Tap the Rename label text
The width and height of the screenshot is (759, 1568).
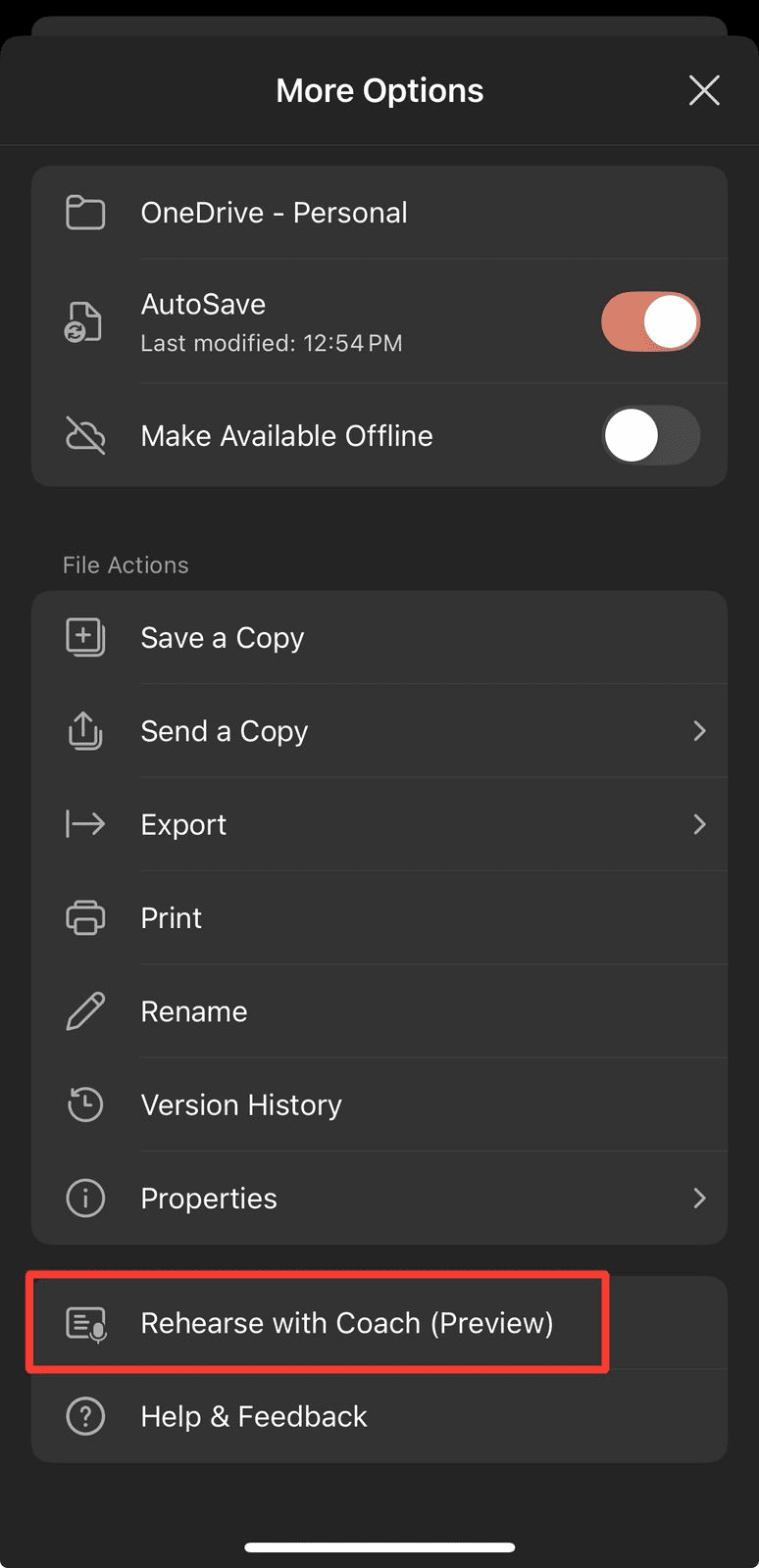click(x=194, y=1011)
